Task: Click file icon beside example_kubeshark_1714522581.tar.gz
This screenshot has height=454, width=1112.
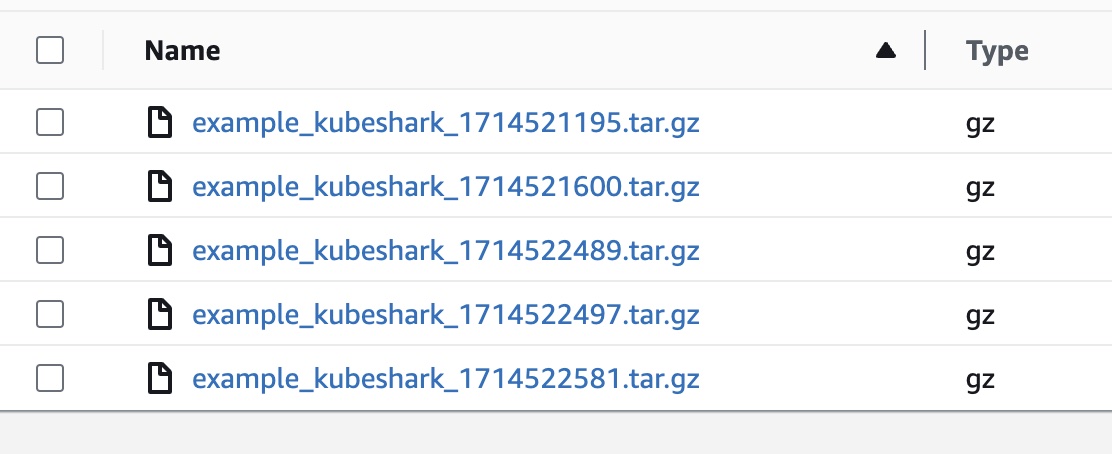Action: point(160,379)
